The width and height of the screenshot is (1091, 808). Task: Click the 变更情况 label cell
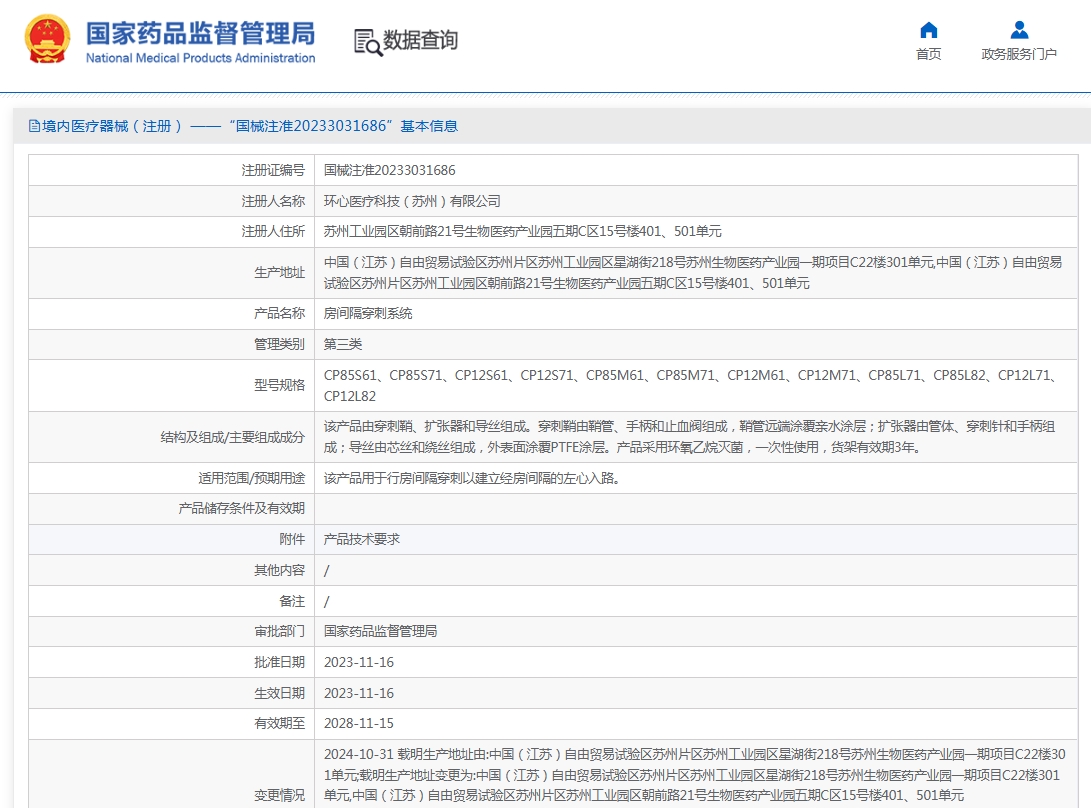[x=171, y=774]
